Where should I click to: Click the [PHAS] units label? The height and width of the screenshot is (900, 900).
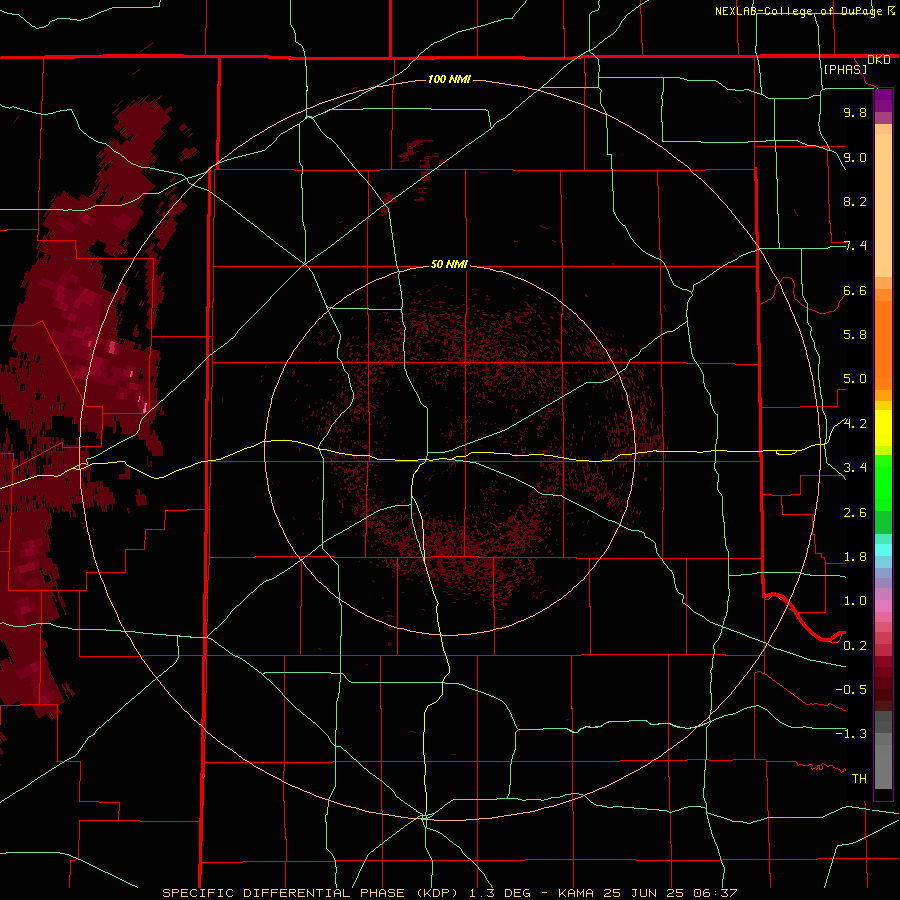pyautogui.click(x=845, y=69)
